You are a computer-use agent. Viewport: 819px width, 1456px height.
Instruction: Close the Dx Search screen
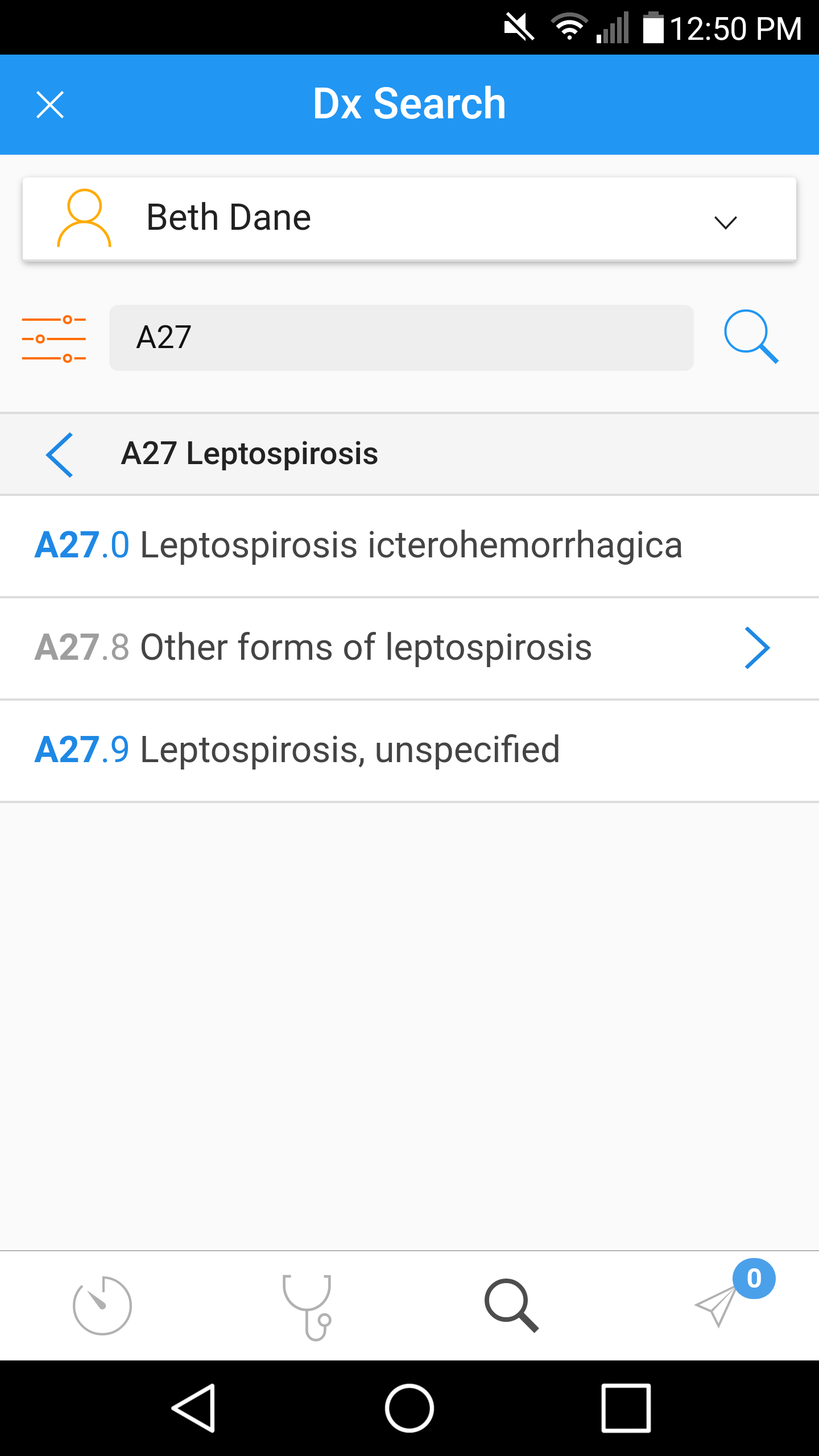pos(50,105)
